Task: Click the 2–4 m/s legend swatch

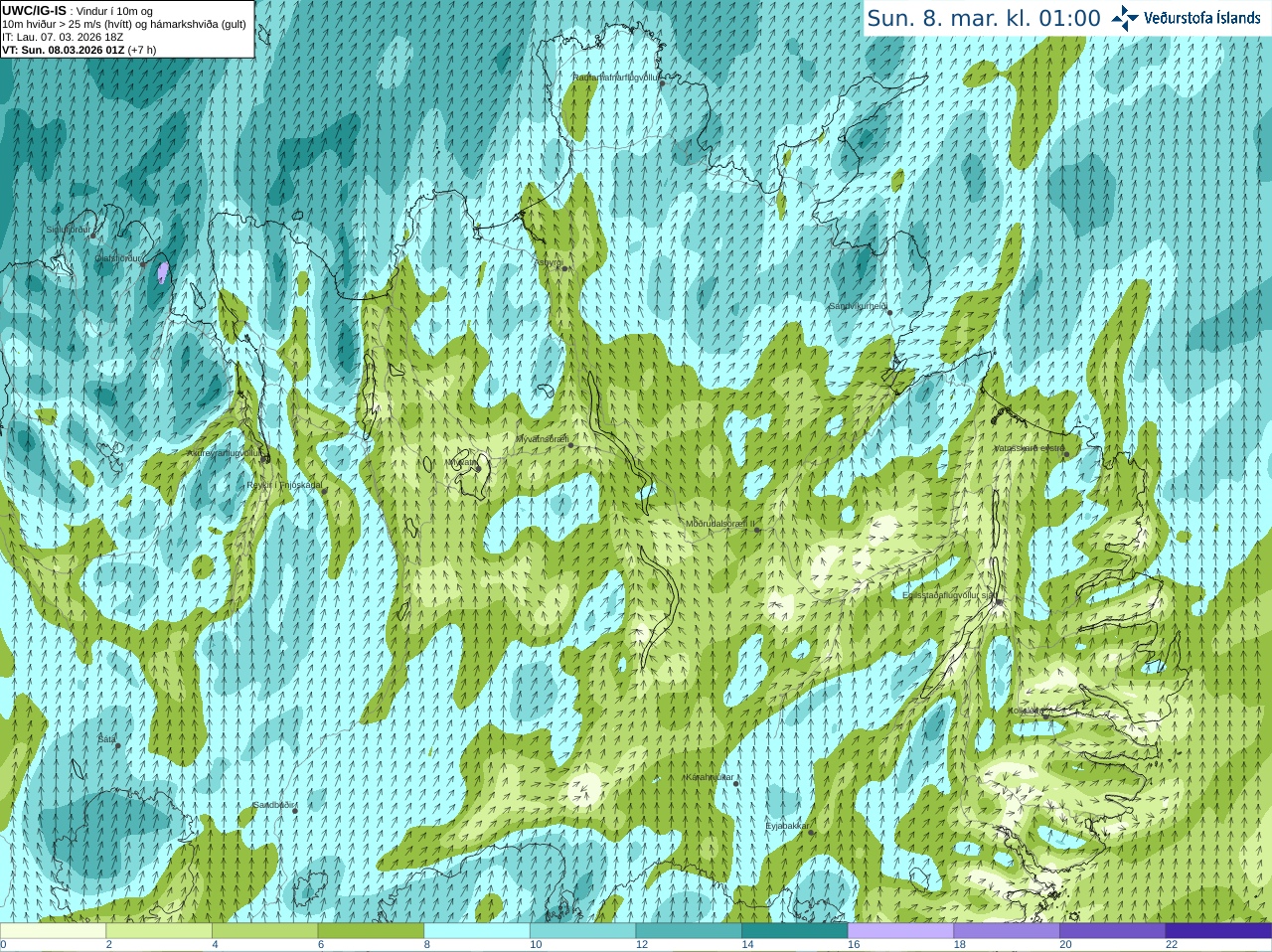Action: pos(159,931)
